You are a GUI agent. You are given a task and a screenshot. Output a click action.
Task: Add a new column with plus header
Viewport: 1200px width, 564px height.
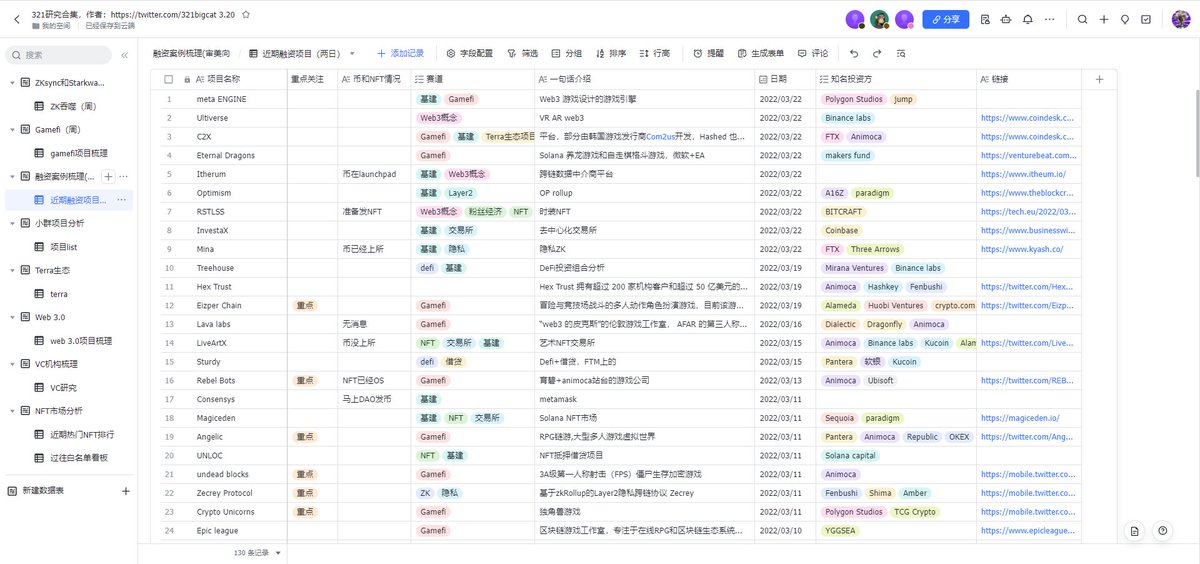[x=1099, y=79]
